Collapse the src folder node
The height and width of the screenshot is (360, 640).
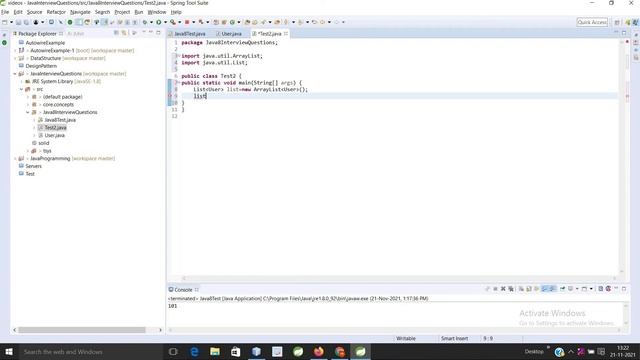click(x=22, y=89)
